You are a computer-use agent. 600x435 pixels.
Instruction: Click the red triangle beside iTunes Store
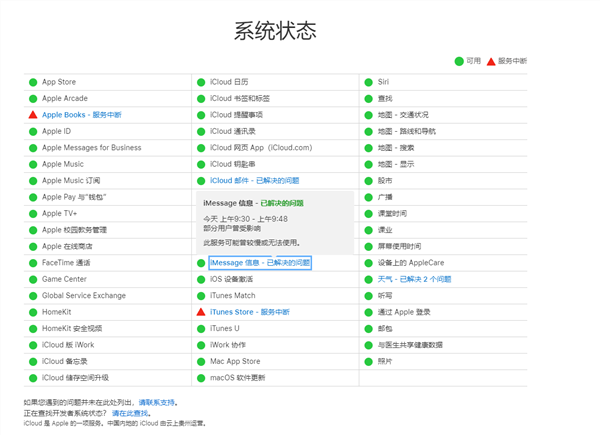click(x=201, y=312)
